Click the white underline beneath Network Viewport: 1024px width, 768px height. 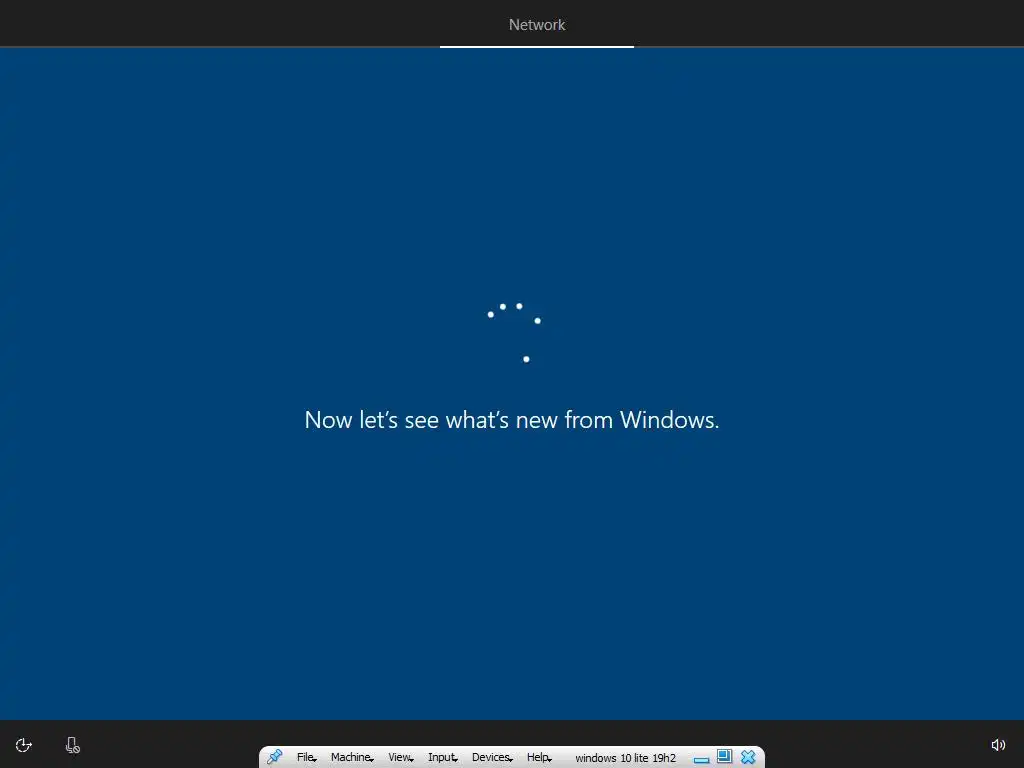coord(537,46)
